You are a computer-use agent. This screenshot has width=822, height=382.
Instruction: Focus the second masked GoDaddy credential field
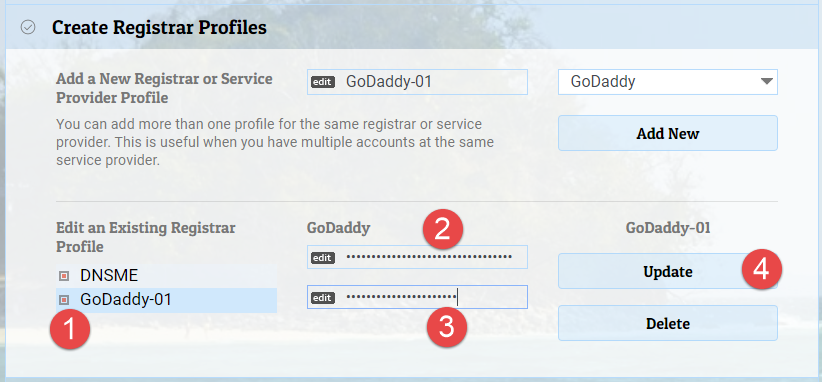click(417, 297)
